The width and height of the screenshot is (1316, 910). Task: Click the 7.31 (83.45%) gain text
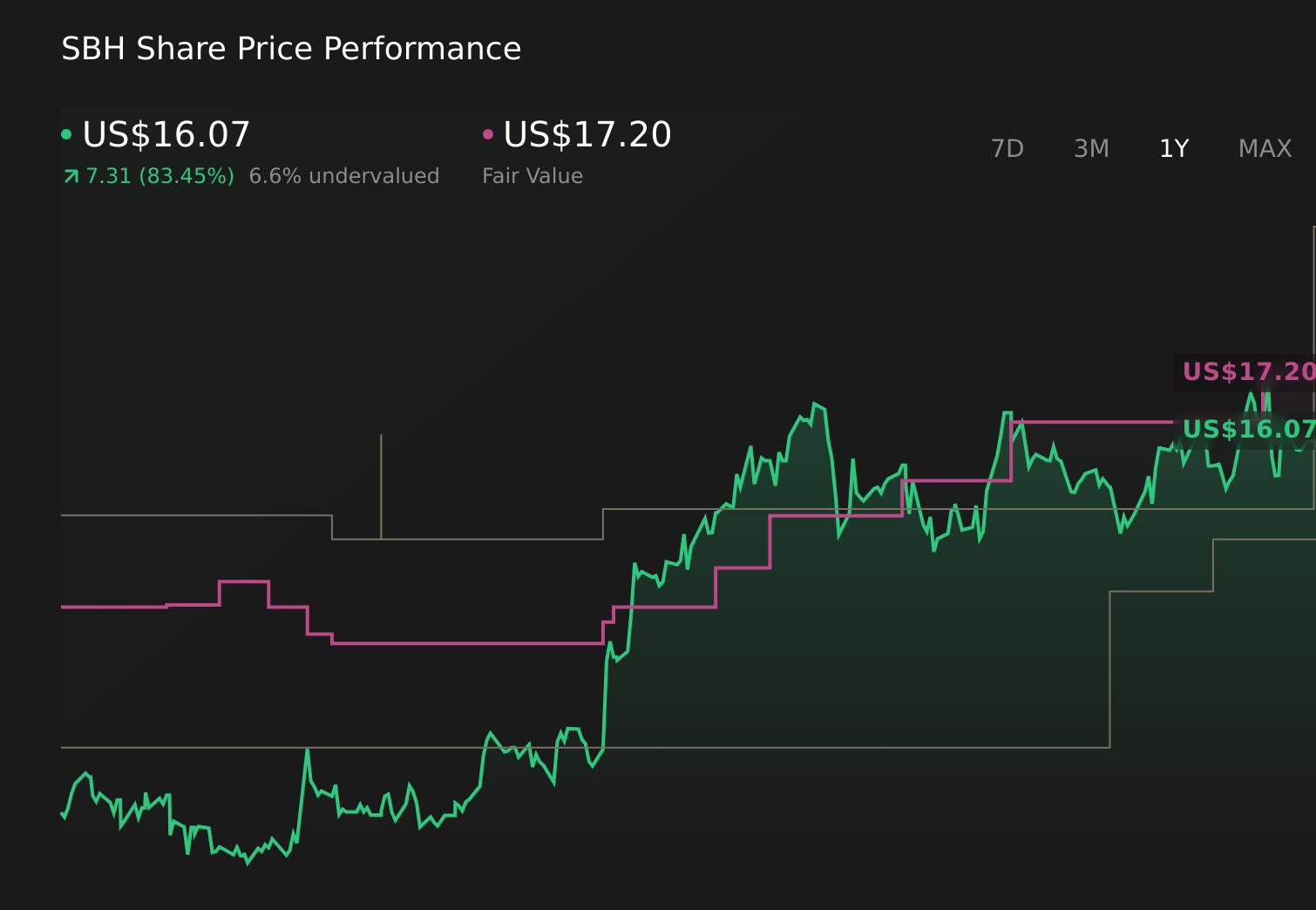coord(159,175)
